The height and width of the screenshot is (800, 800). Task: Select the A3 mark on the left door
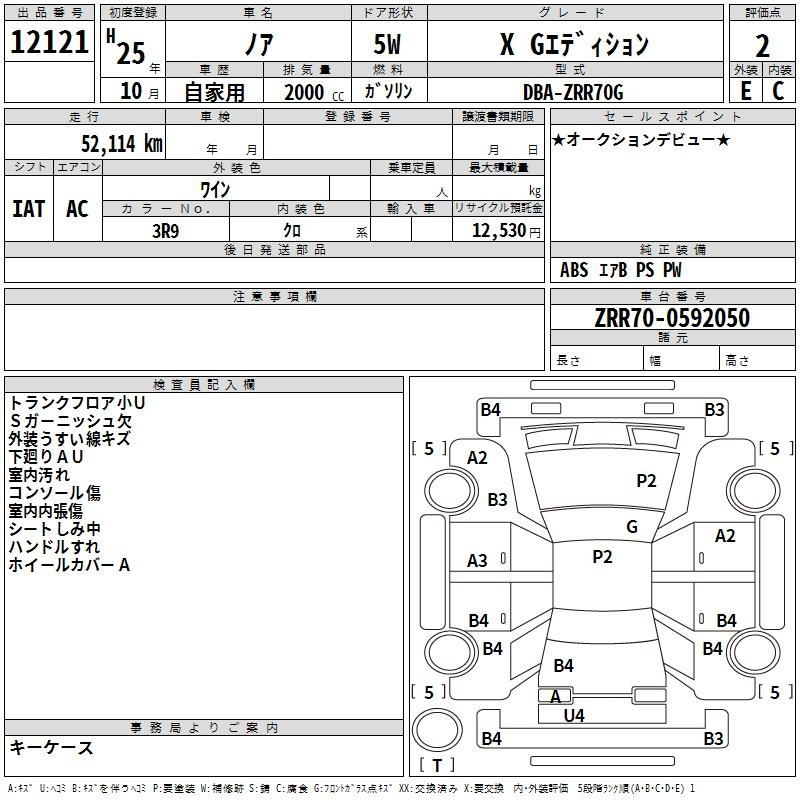pyautogui.click(x=479, y=557)
